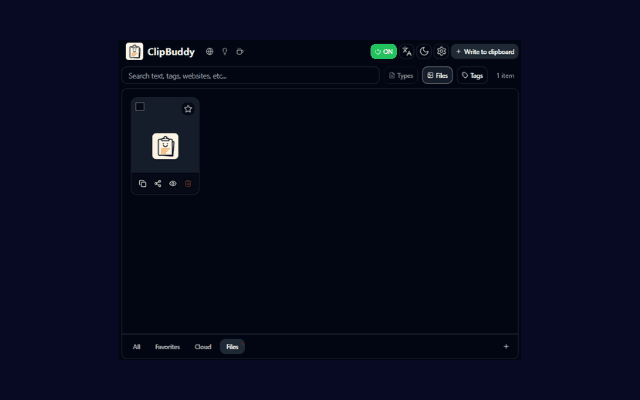The height and width of the screenshot is (400, 640).
Task: Open settings via the gear icon
Action: (441, 51)
